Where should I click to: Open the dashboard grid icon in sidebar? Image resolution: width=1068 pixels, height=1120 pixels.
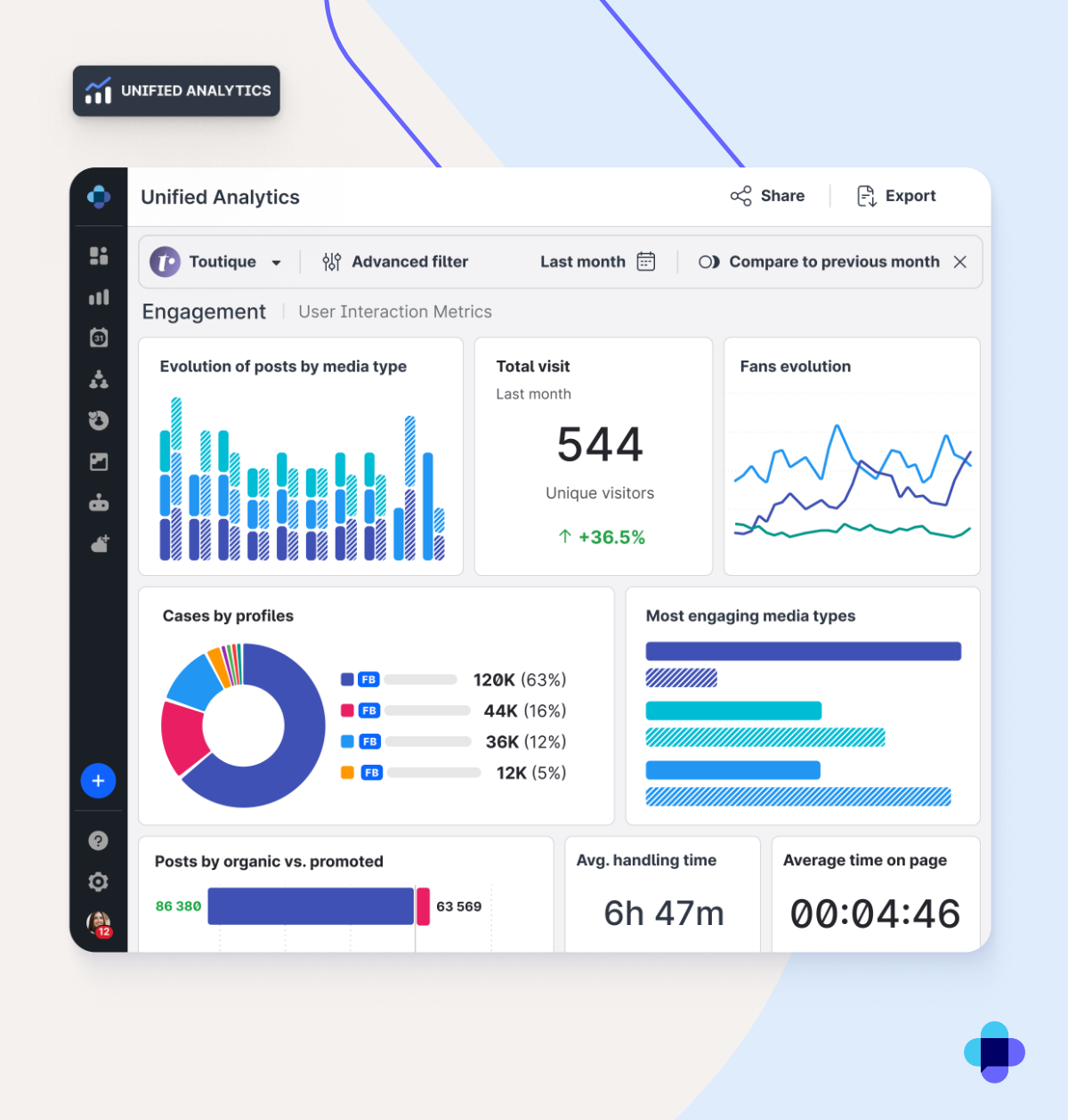[x=98, y=256]
